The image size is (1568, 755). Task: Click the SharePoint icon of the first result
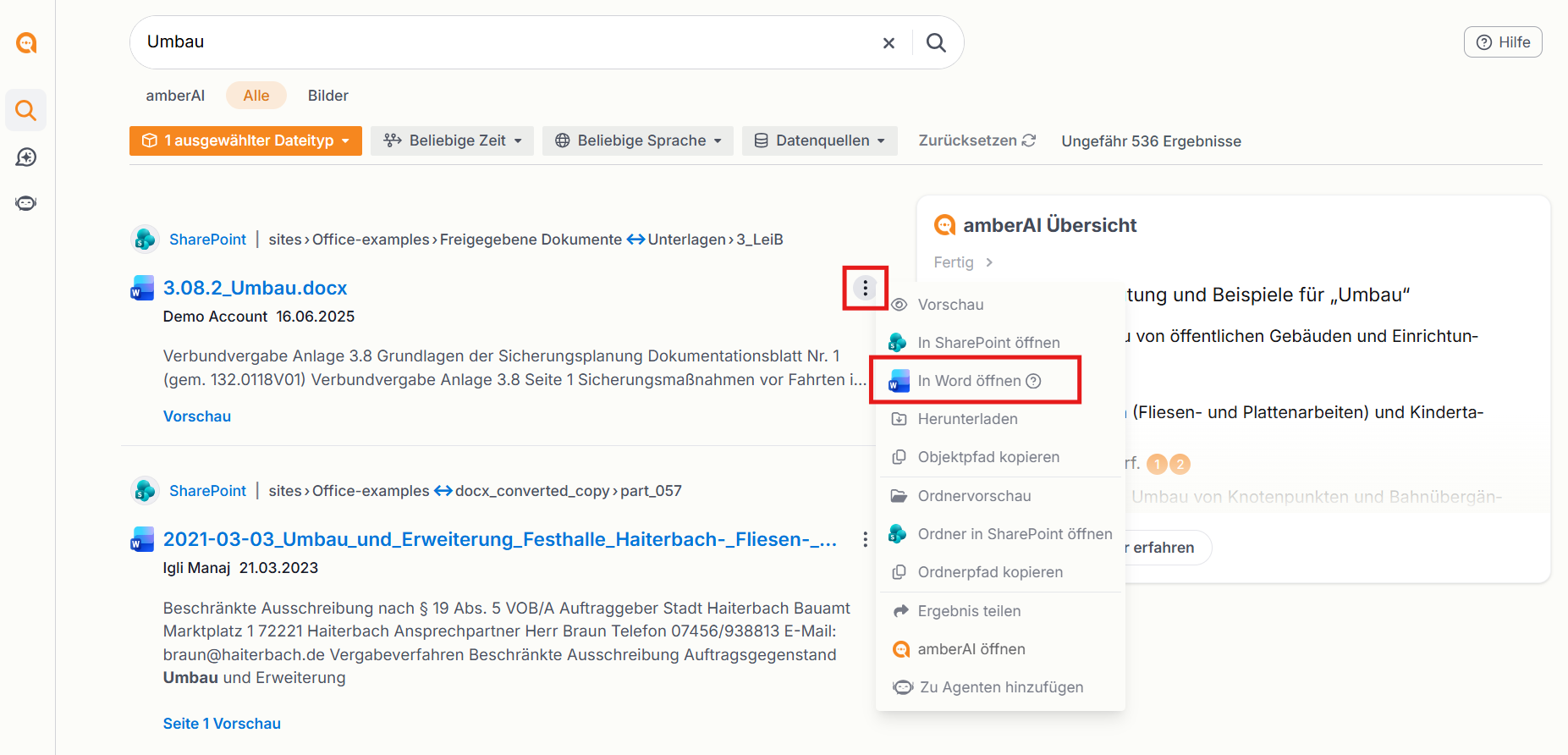(x=146, y=240)
